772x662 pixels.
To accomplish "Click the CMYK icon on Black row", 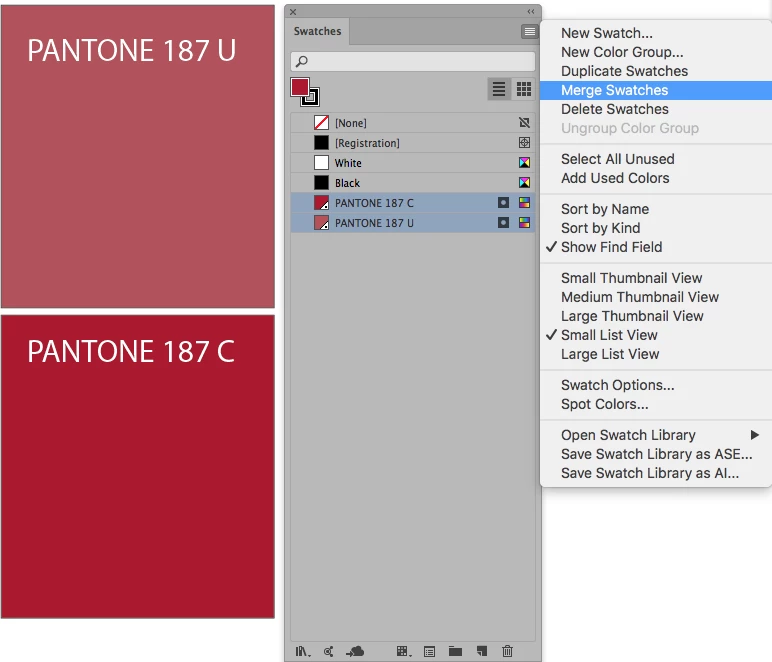I will [524, 183].
